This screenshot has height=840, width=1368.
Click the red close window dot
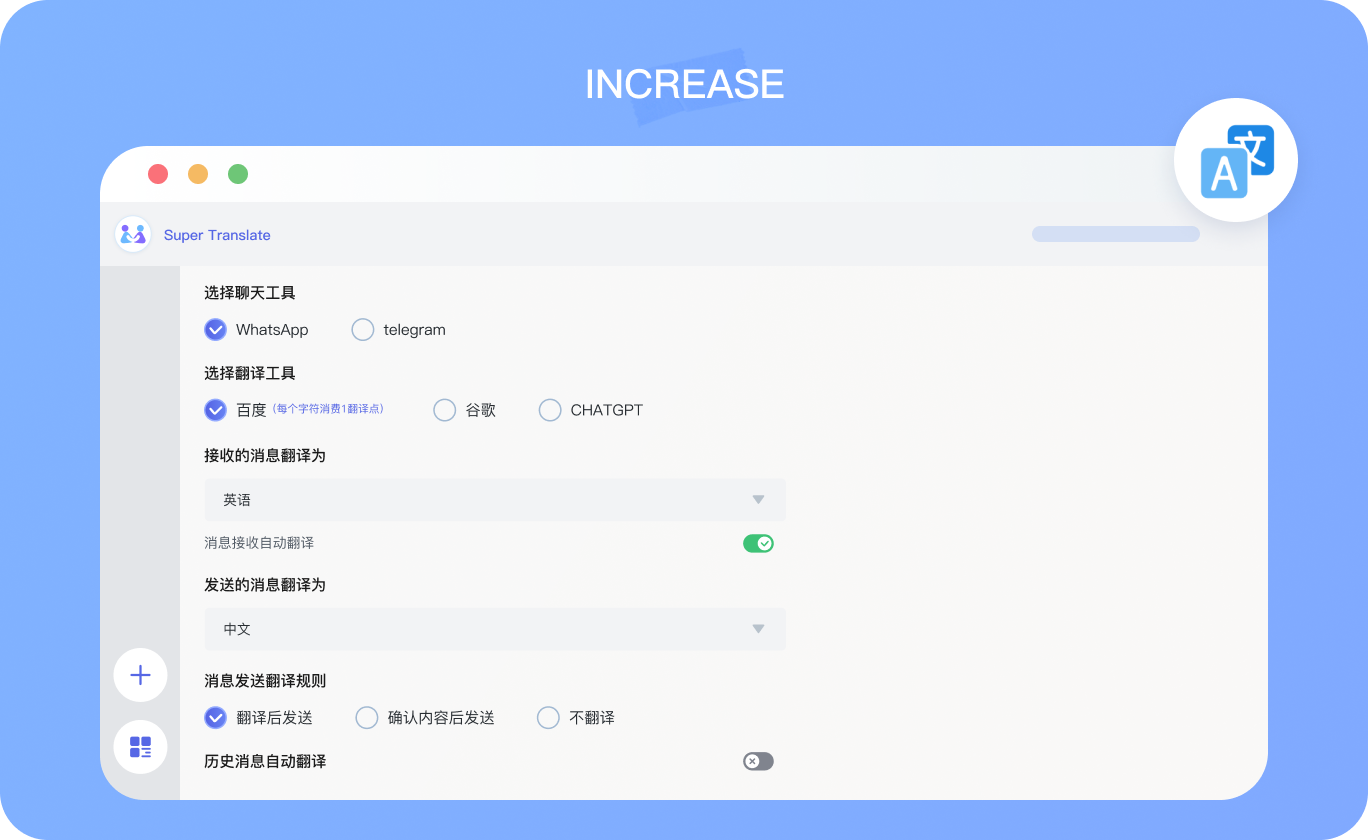tap(158, 174)
